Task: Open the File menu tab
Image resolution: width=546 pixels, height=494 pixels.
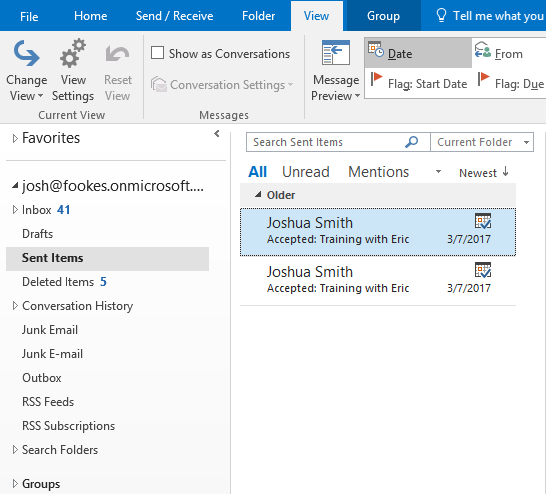Action: tap(29, 16)
